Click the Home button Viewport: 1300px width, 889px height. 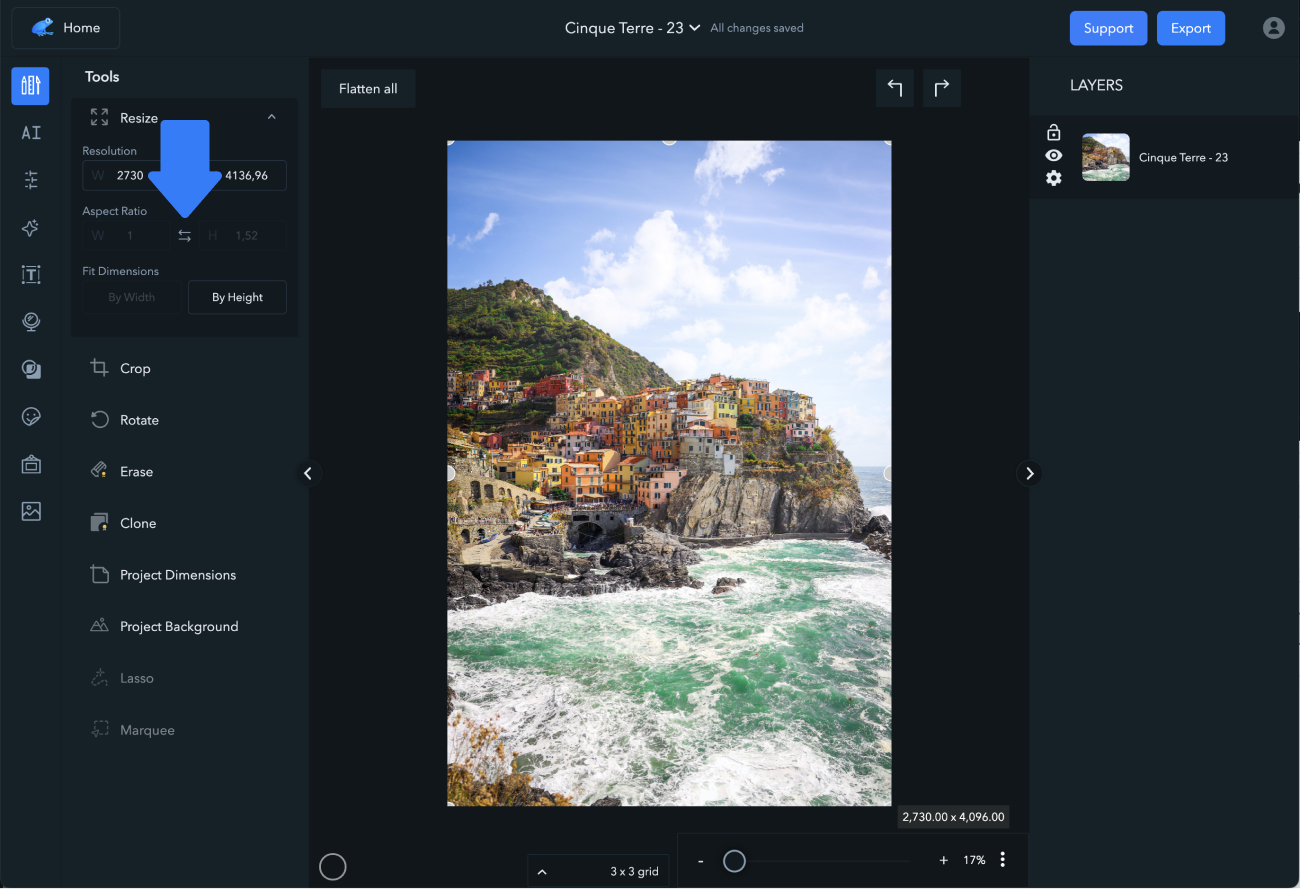65,28
